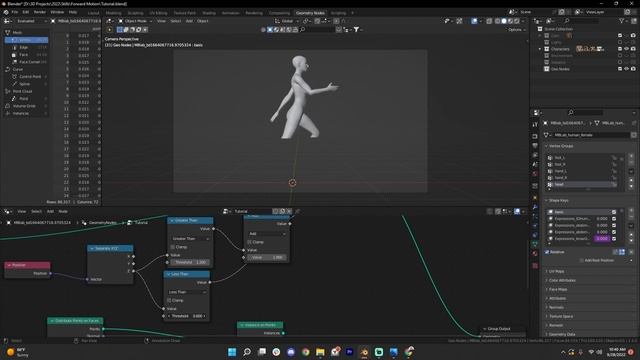Screen dimensions: 640x360
Task: Select Spline under Curve in spreadsheet
Action: click(27, 84)
